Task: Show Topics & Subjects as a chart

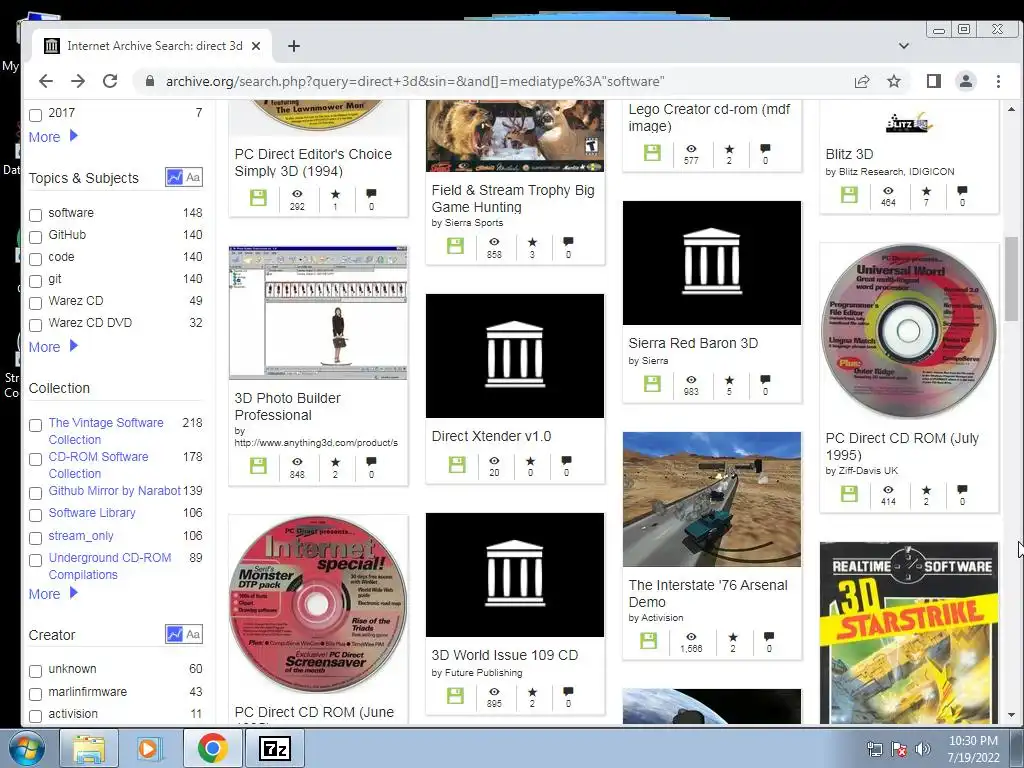Action: coord(174,177)
